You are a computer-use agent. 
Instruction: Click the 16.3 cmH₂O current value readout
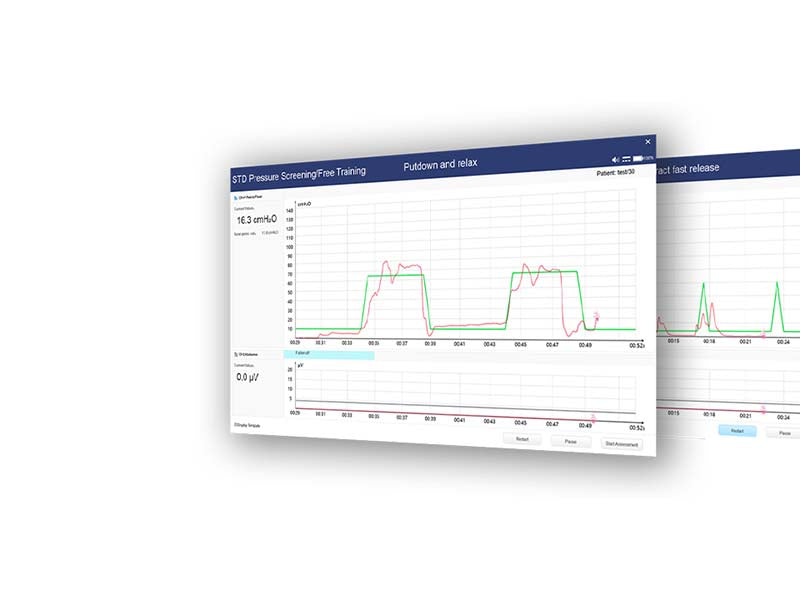[258, 219]
